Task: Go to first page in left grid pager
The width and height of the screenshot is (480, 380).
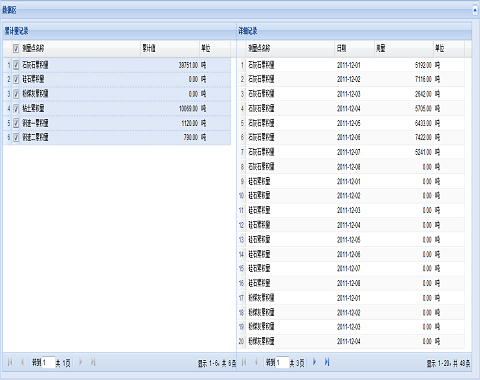Action: coord(10,362)
